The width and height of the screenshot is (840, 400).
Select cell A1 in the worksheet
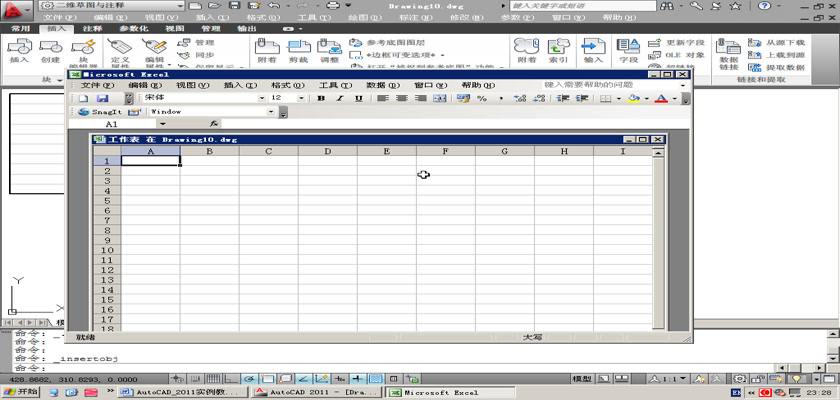point(151,161)
